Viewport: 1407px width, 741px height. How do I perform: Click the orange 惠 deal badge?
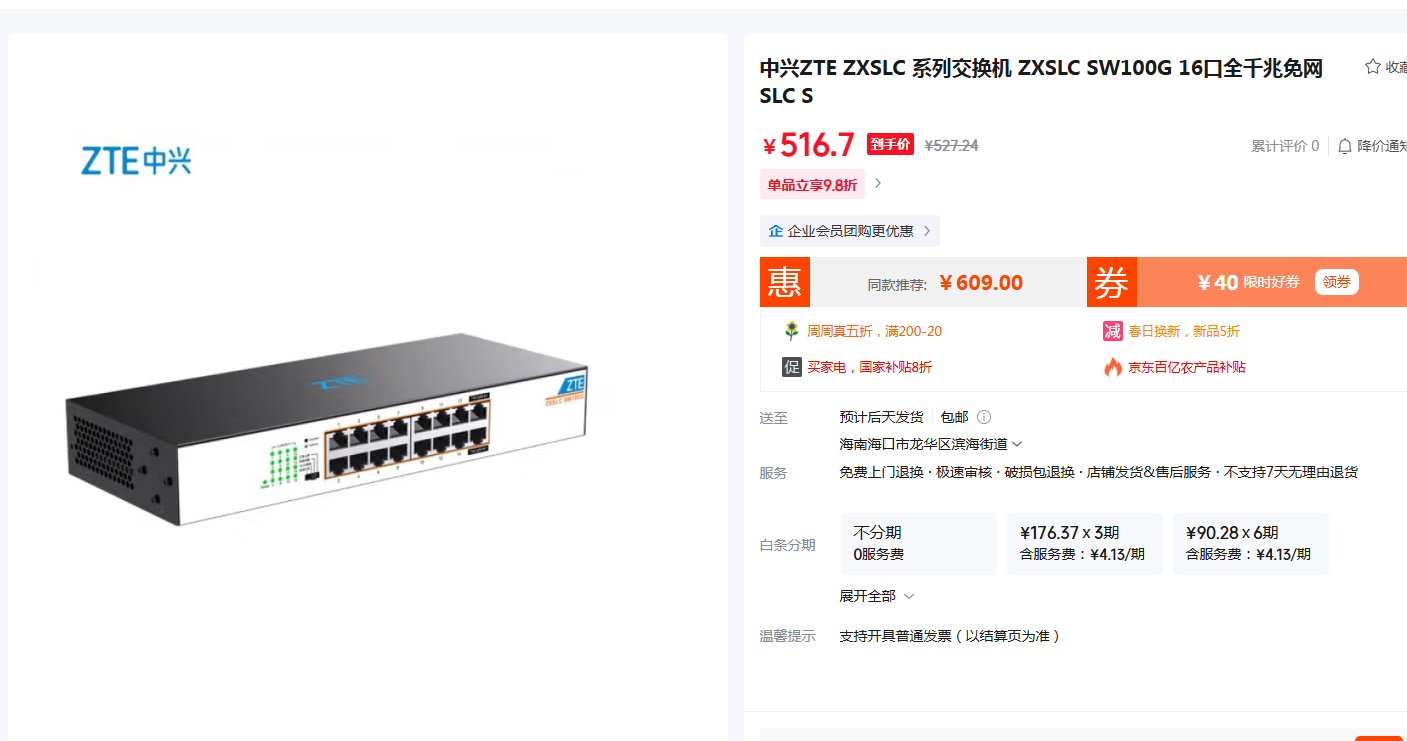pos(785,282)
